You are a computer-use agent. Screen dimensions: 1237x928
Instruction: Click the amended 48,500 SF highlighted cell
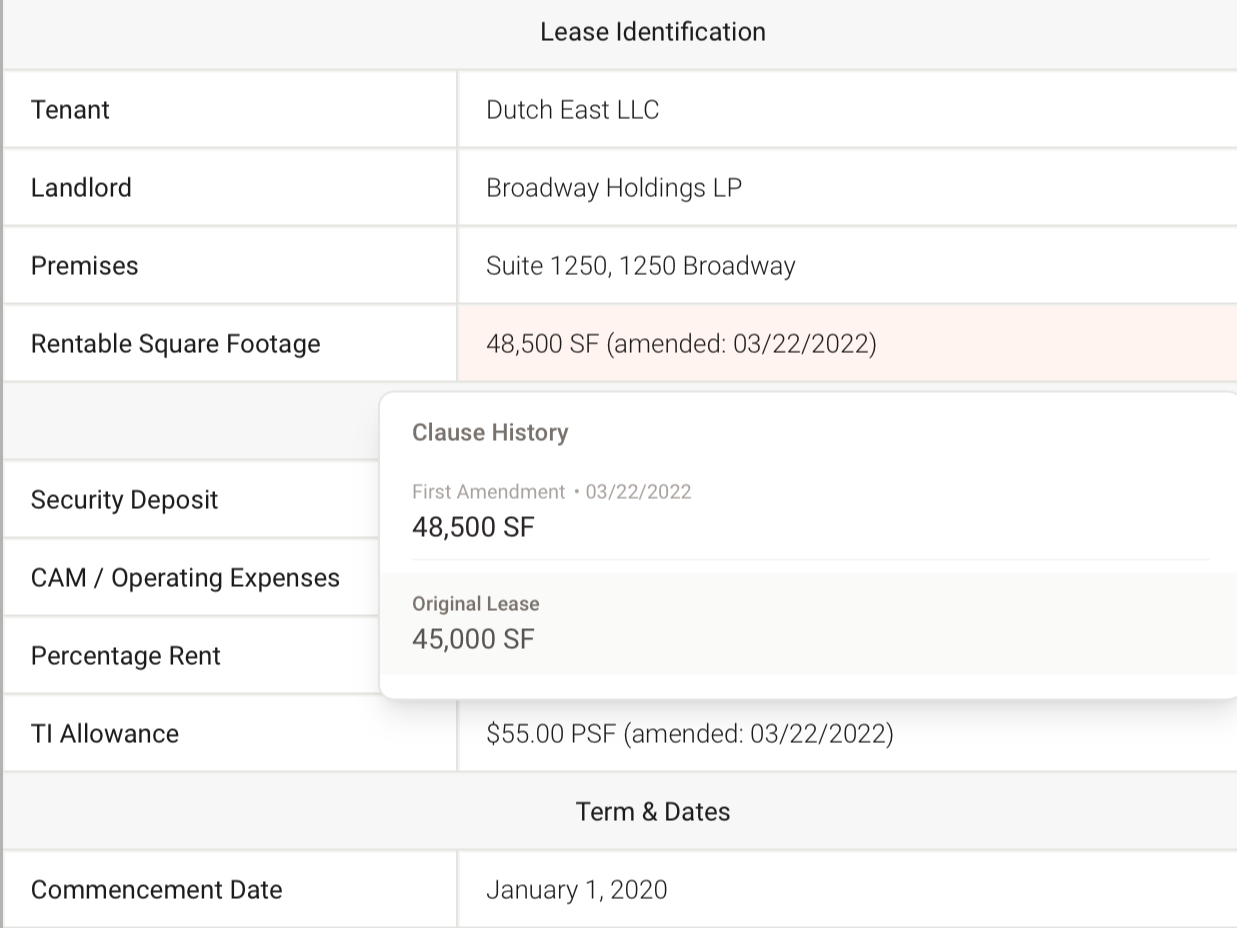[x=680, y=344]
